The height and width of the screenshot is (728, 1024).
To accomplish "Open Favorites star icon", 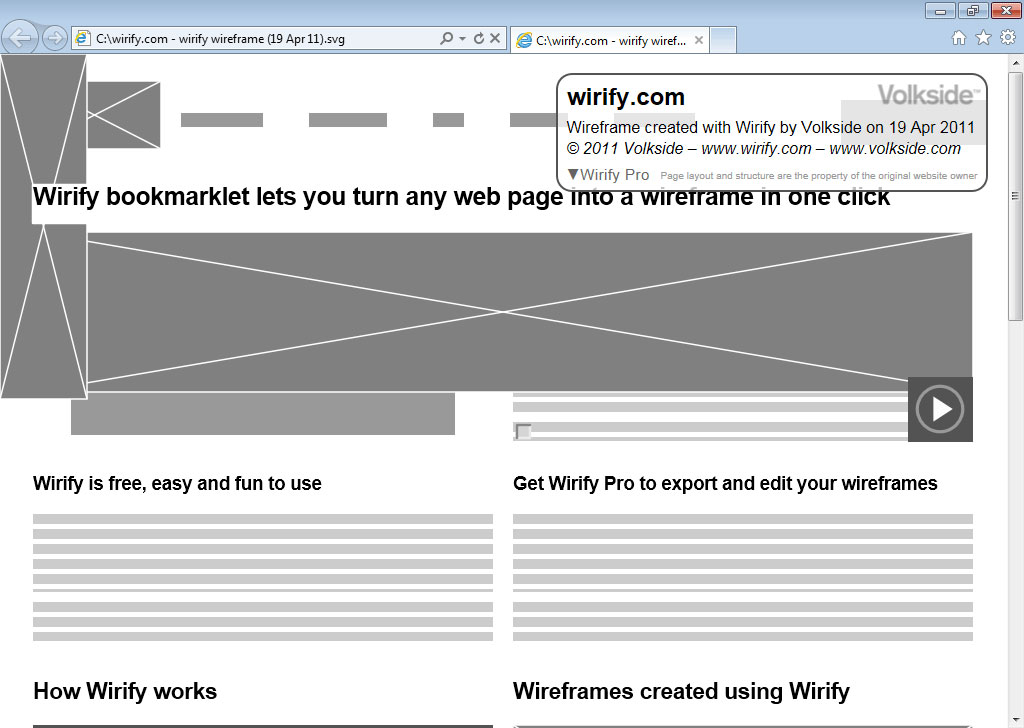I will point(983,38).
